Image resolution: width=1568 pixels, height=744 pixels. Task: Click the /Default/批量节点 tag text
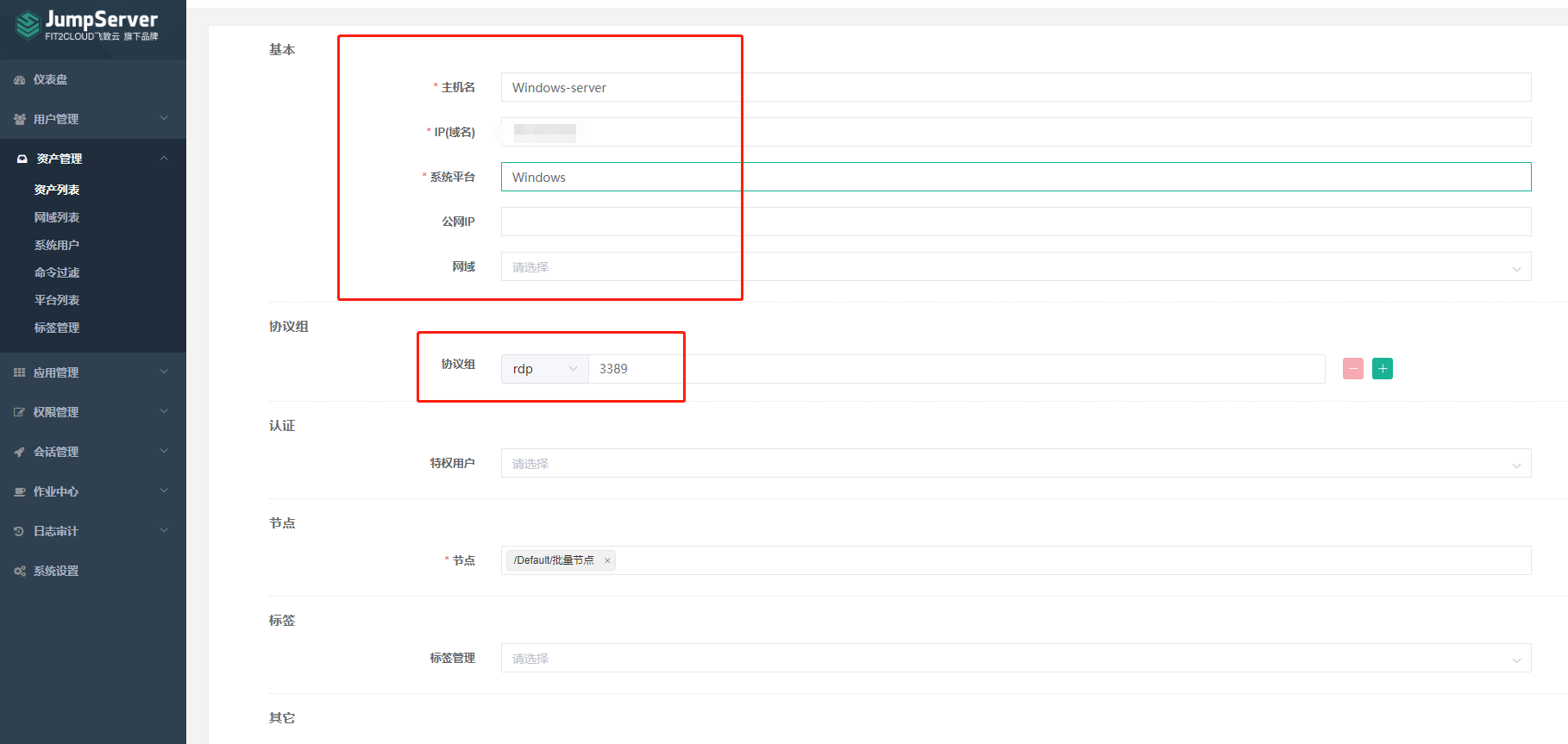click(x=554, y=560)
